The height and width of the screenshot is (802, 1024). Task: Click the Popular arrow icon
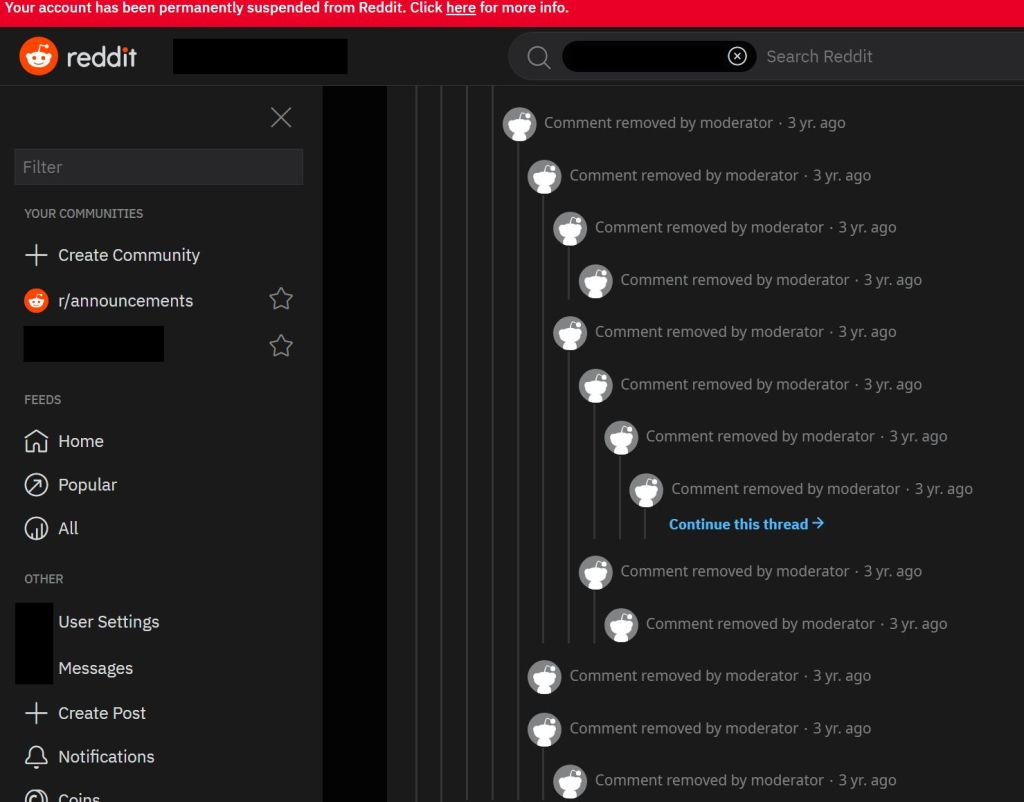click(36, 485)
